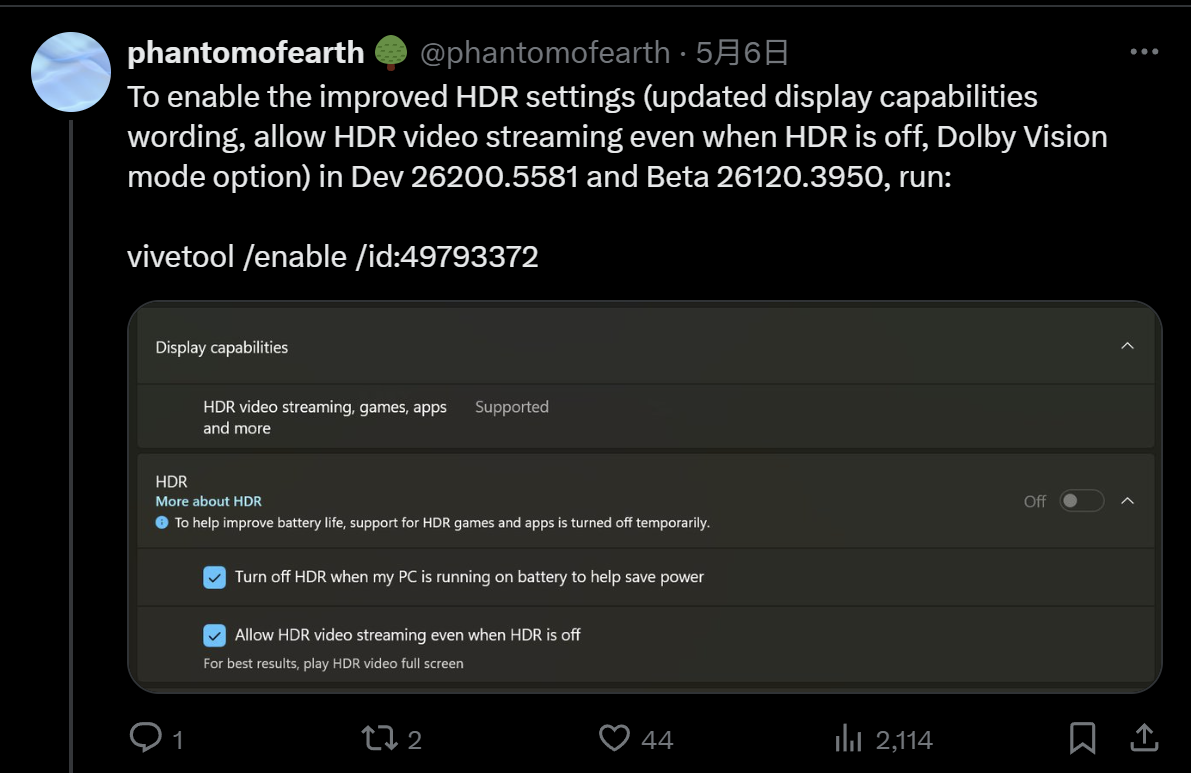Screen dimensions: 1191x773
Task: Uncheck Allow HDR video streaming checkbox
Action: 214,635
